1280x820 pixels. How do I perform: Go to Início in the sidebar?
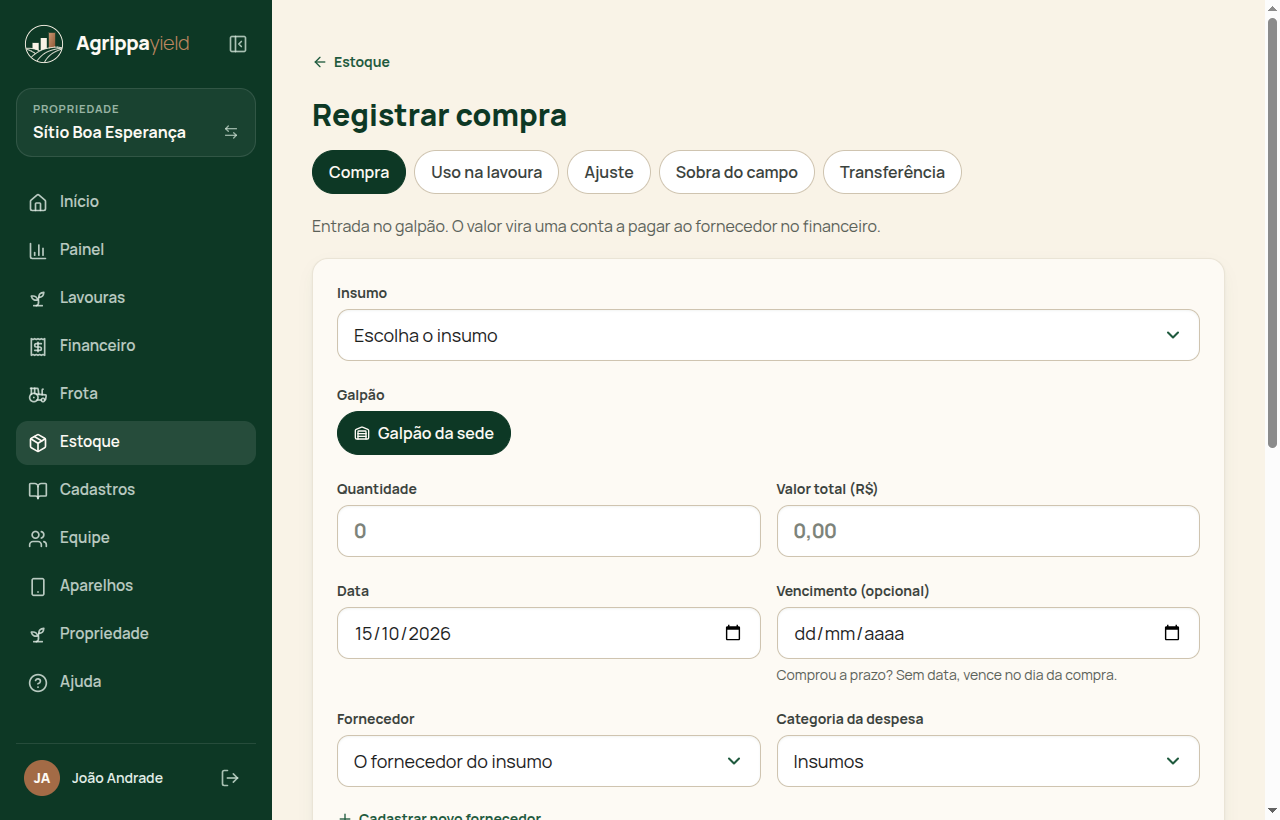pos(136,202)
